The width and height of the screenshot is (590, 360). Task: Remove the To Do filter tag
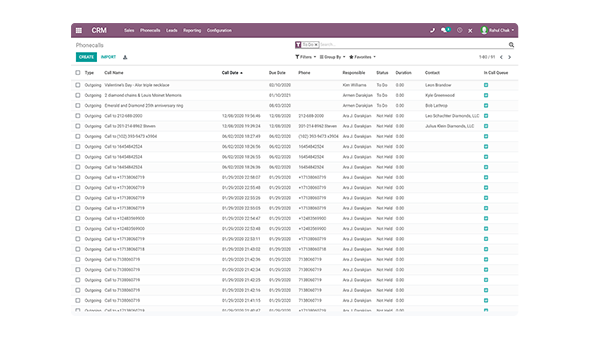[x=316, y=45]
